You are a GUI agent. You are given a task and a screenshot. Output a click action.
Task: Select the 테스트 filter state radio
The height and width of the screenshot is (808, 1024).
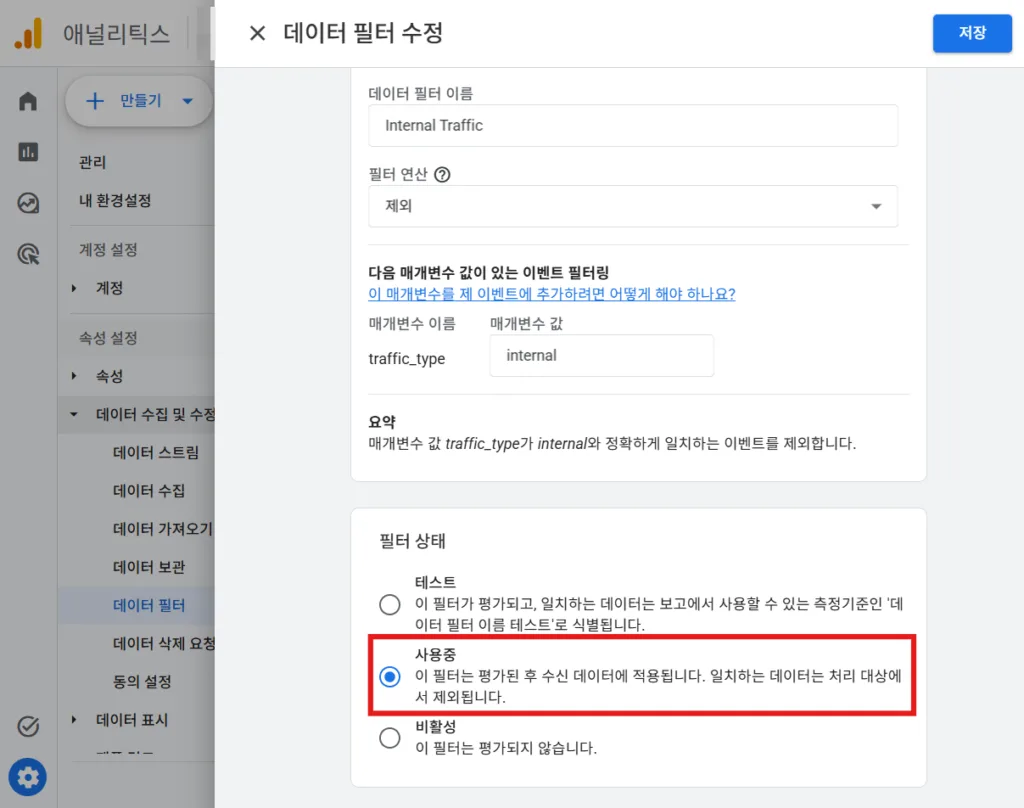click(390, 604)
